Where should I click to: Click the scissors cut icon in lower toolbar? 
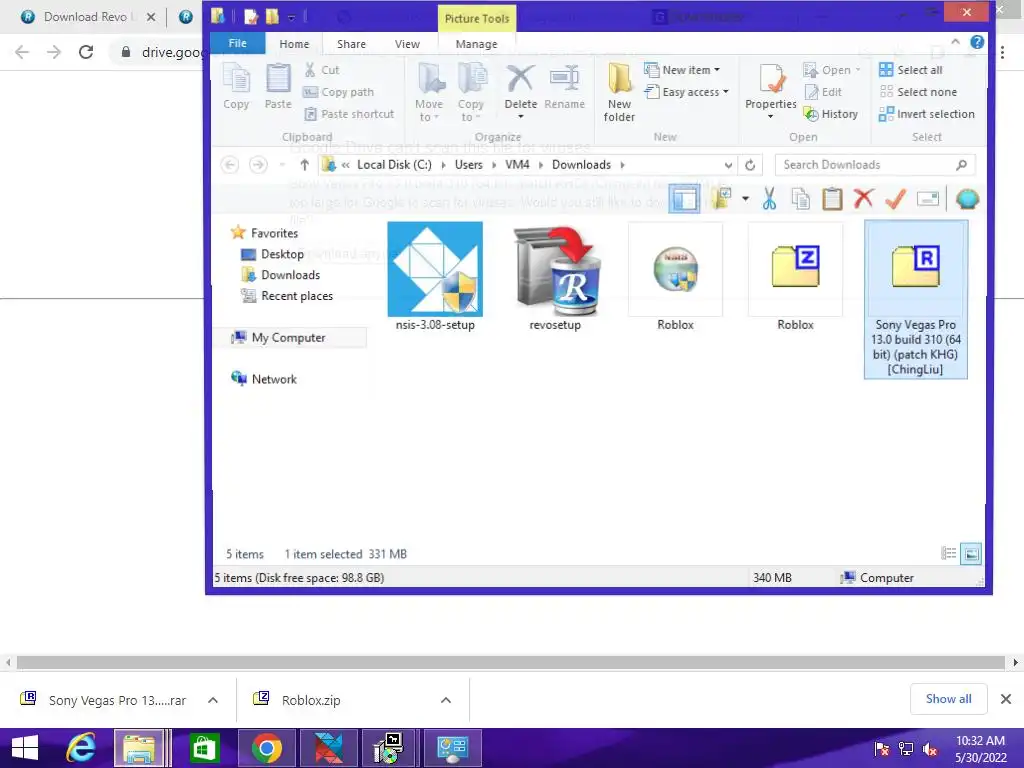click(769, 199)
